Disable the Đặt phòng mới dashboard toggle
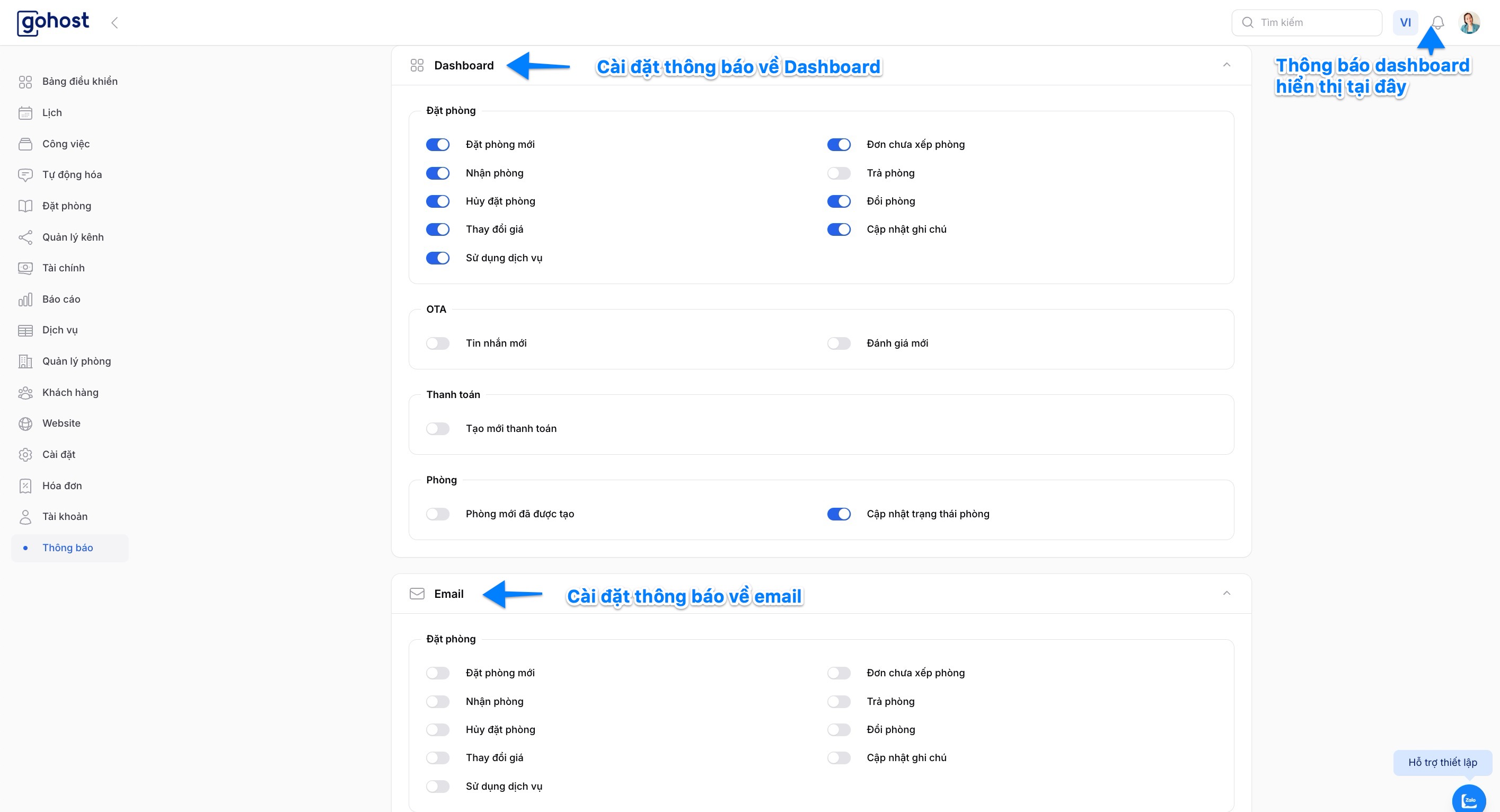Viewport: 1500px width, 812px height. coord(437,145)
